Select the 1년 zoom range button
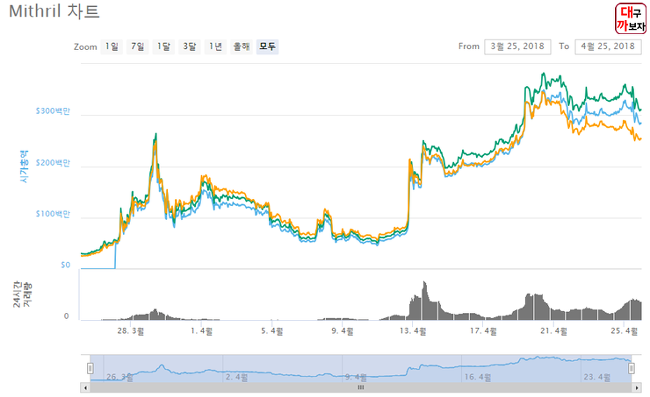650x397 pixels. [x=216, y=47]
